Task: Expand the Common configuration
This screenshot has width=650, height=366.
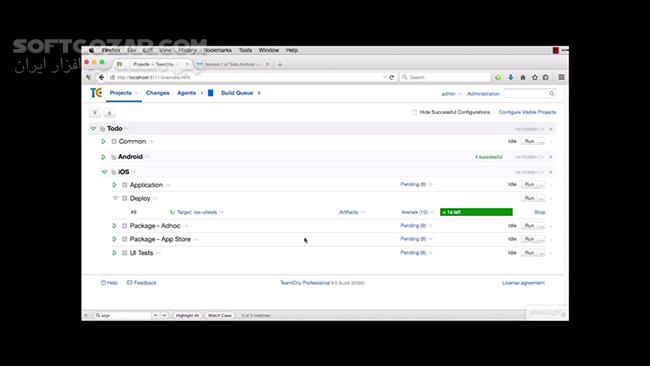Action: pos(103,141)
